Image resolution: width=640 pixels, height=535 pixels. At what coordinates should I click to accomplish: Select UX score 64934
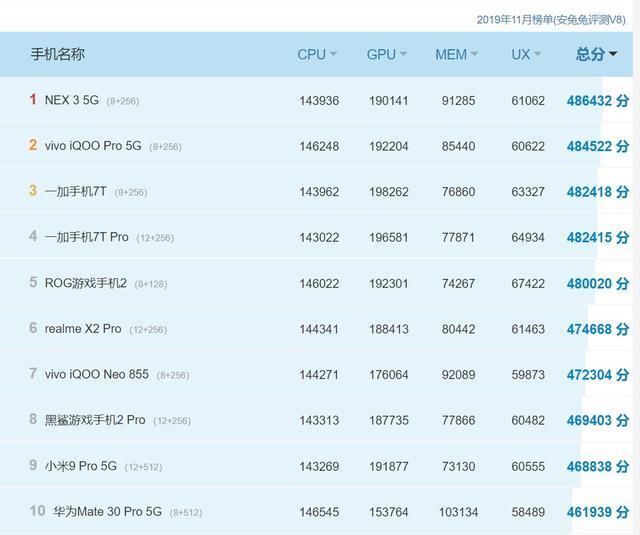(528, 238)
